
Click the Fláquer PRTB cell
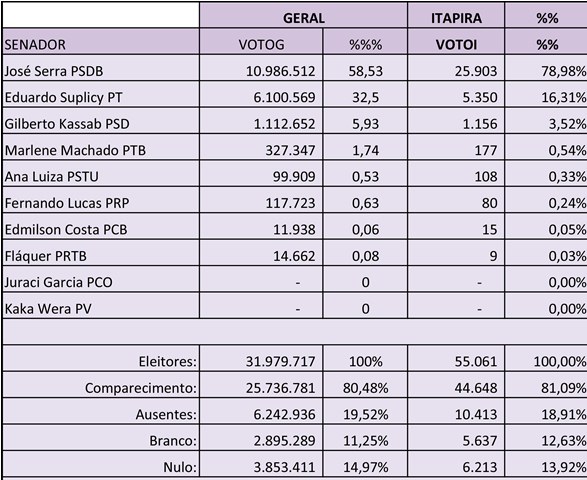pos(101,253)
